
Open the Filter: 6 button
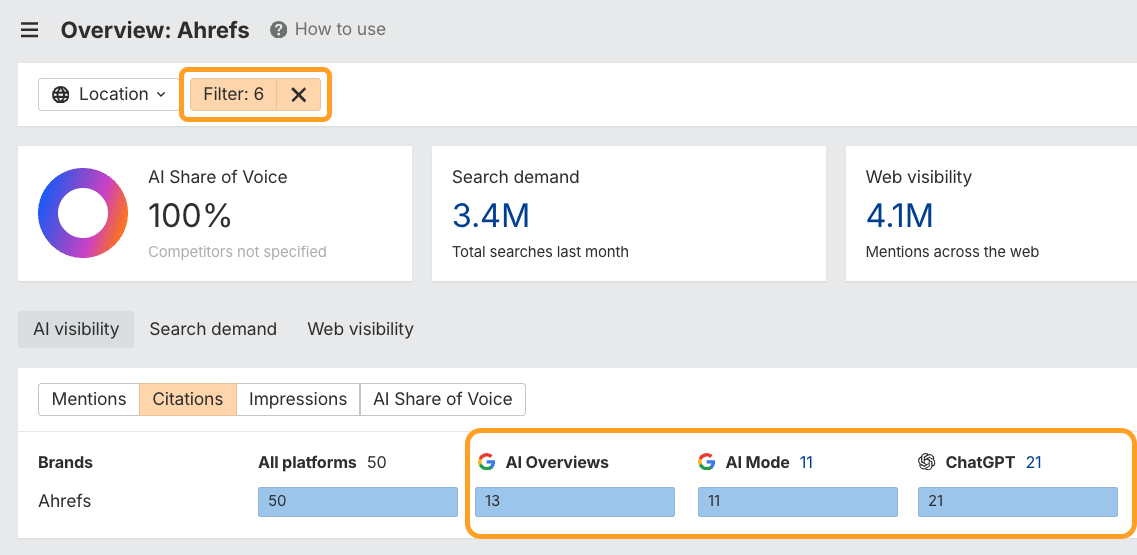(233, 94)
